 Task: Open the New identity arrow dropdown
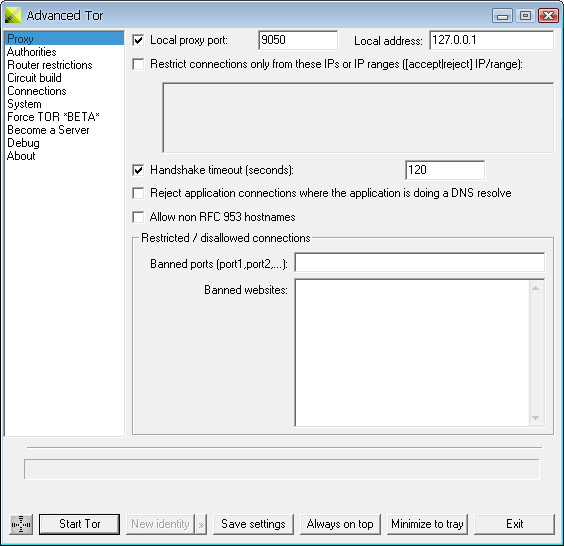201,524
